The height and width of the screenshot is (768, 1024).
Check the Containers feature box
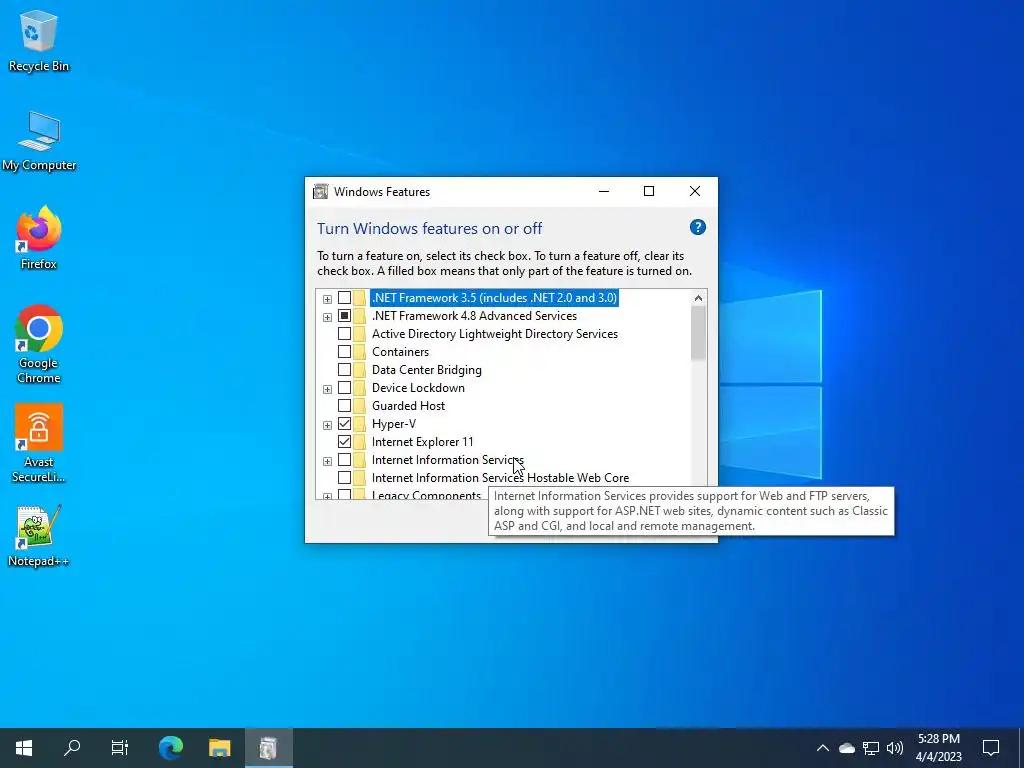click(344, 351)
